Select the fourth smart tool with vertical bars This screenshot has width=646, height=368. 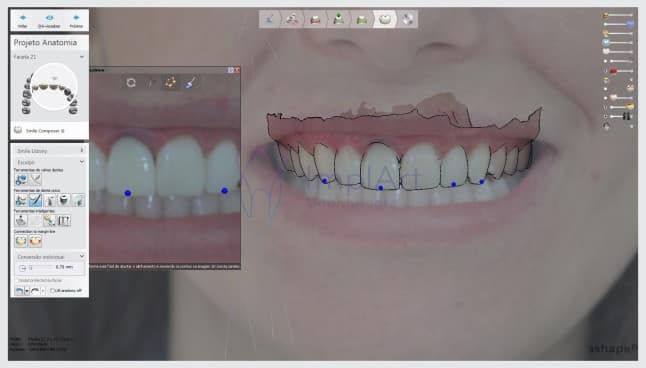pos(64,220)
